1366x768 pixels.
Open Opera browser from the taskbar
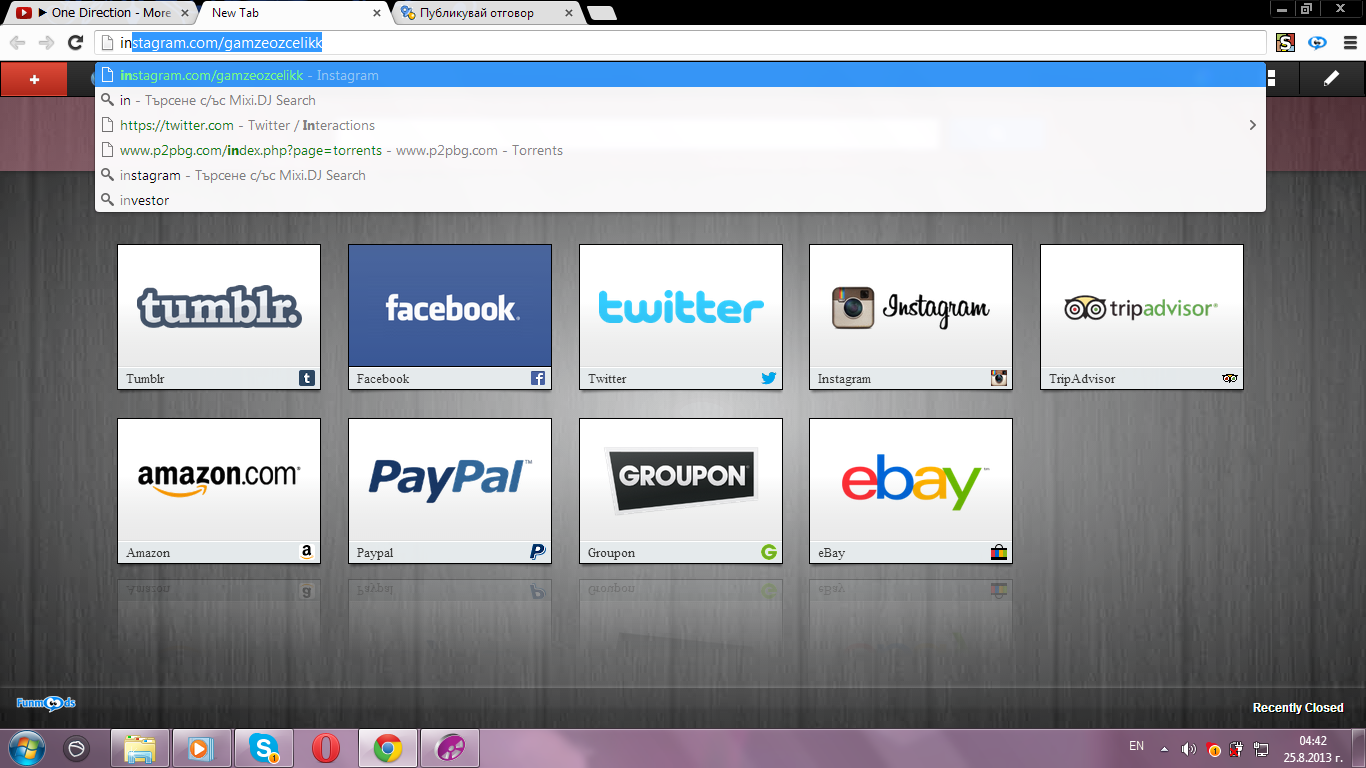[326, 748]
